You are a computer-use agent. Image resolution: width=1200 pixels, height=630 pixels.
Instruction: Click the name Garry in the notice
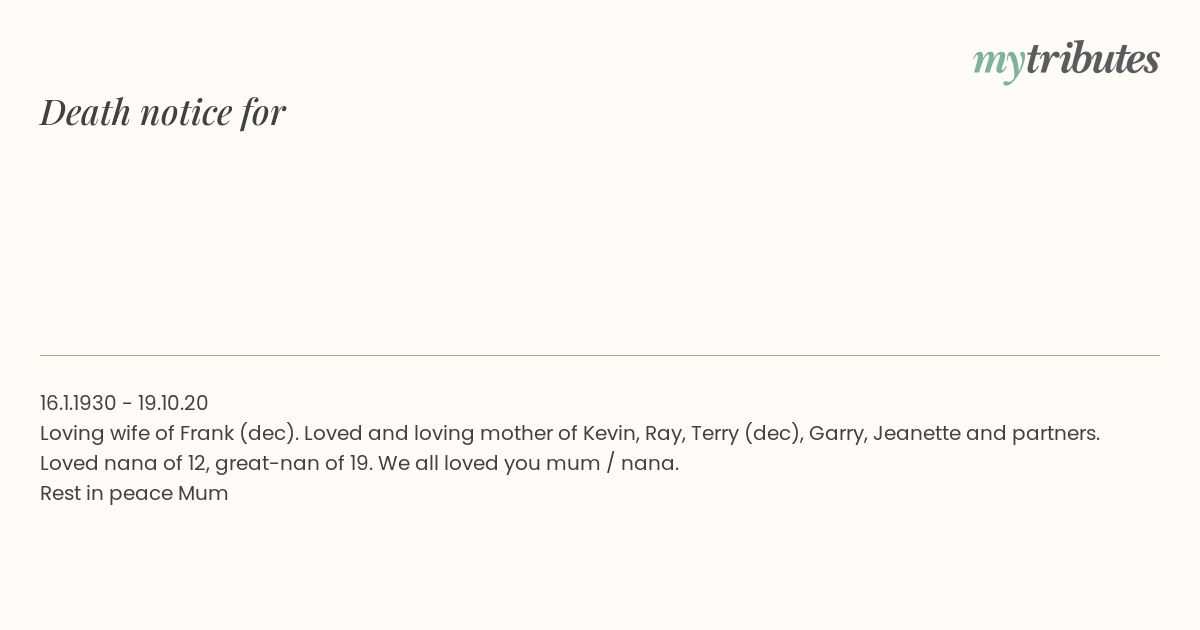[836, 433]
